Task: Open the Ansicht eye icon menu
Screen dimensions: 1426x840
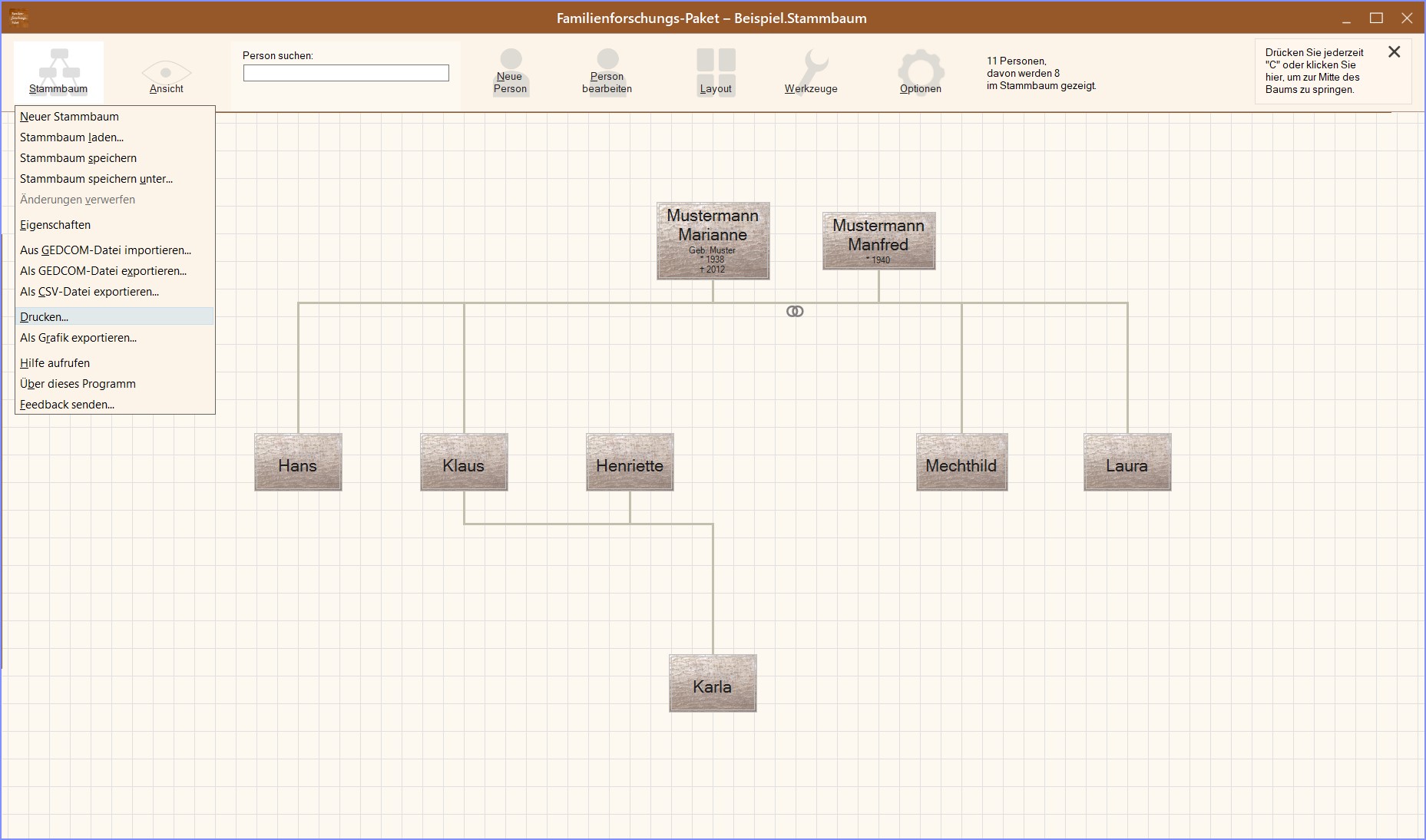Action: click(x=166, y=74)
